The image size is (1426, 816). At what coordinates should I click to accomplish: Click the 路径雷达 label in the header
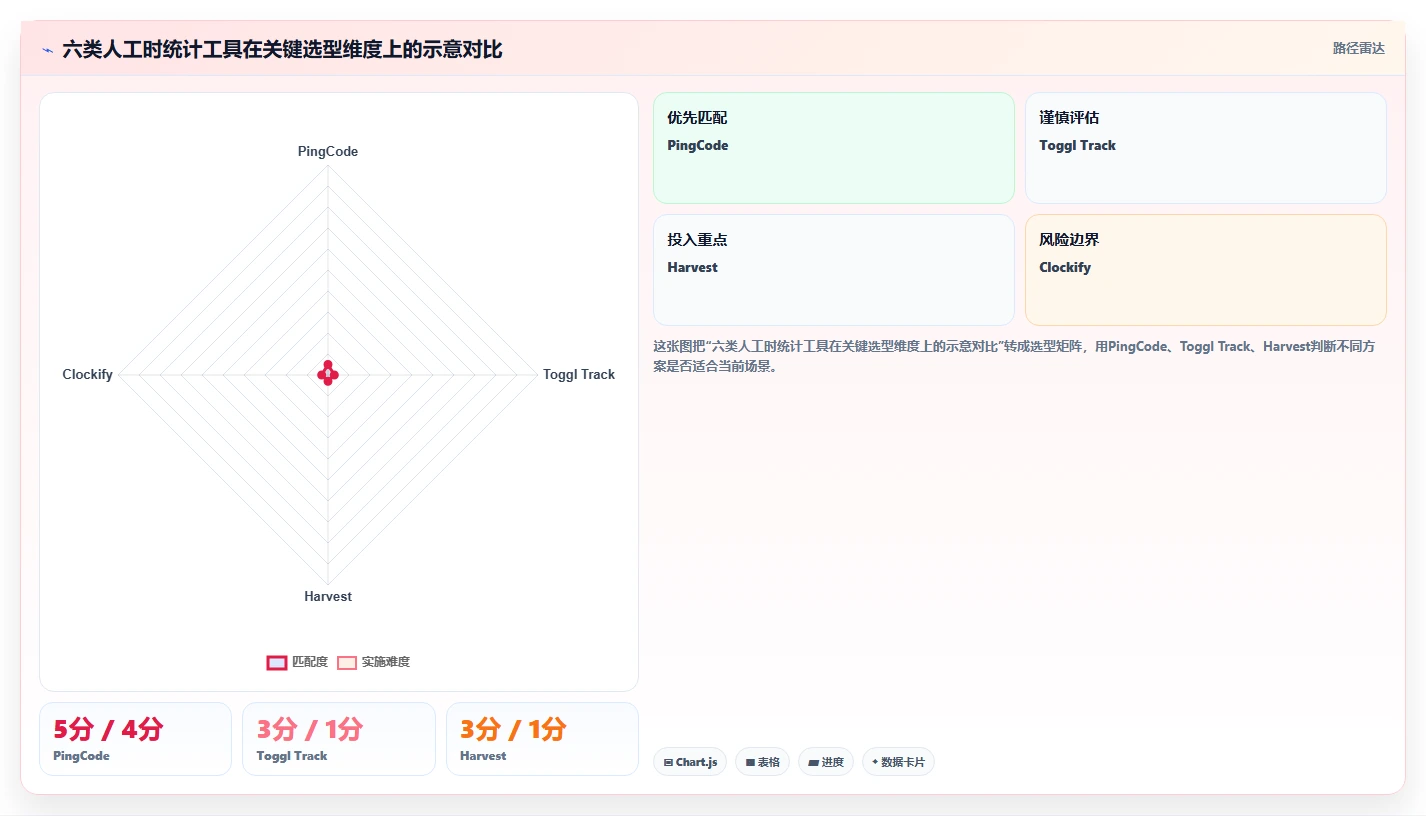(x=1358, y=48)
